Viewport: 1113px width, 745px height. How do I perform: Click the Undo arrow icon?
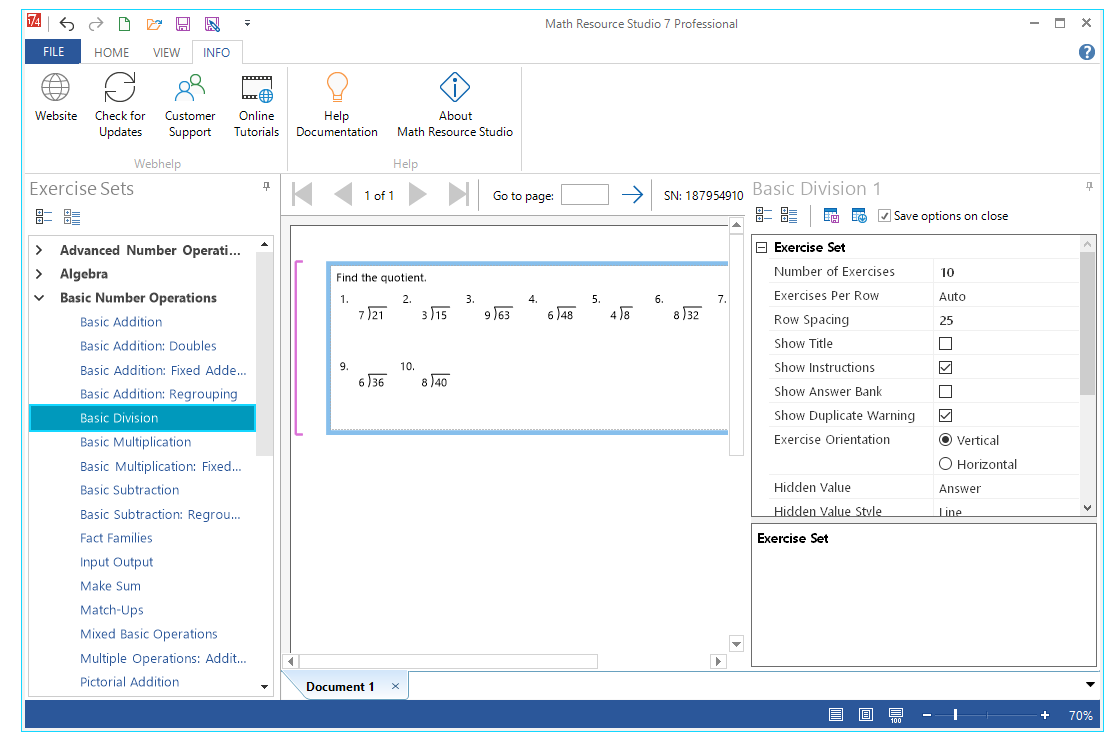tap(65, 23)
